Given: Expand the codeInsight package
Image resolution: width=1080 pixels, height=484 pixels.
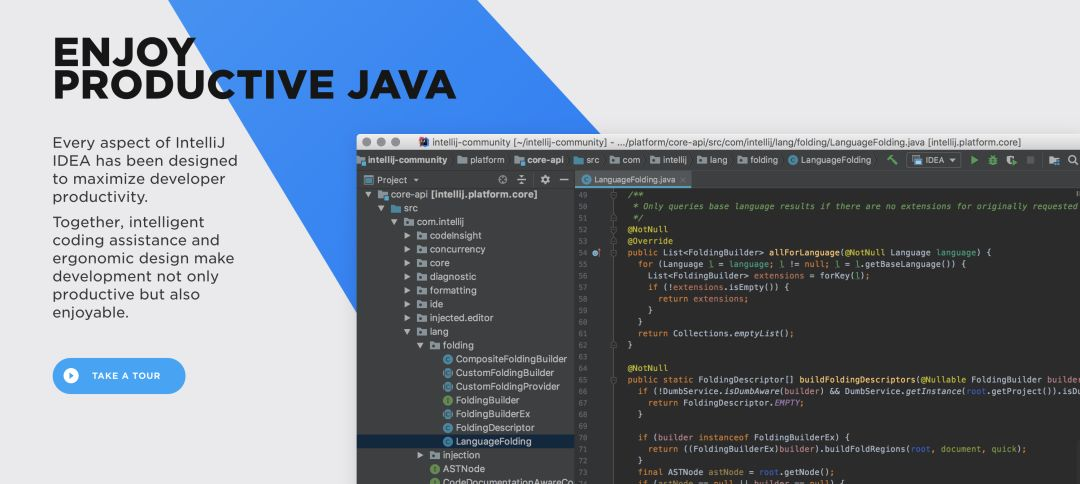Looking at the screenshot, I should 408,235.
